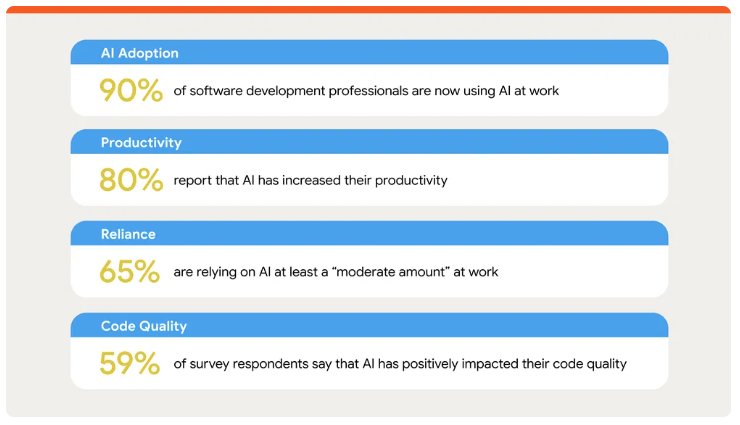
Task: Click the word "productivity" in the 80% sentence
Action: click(411, 181)
